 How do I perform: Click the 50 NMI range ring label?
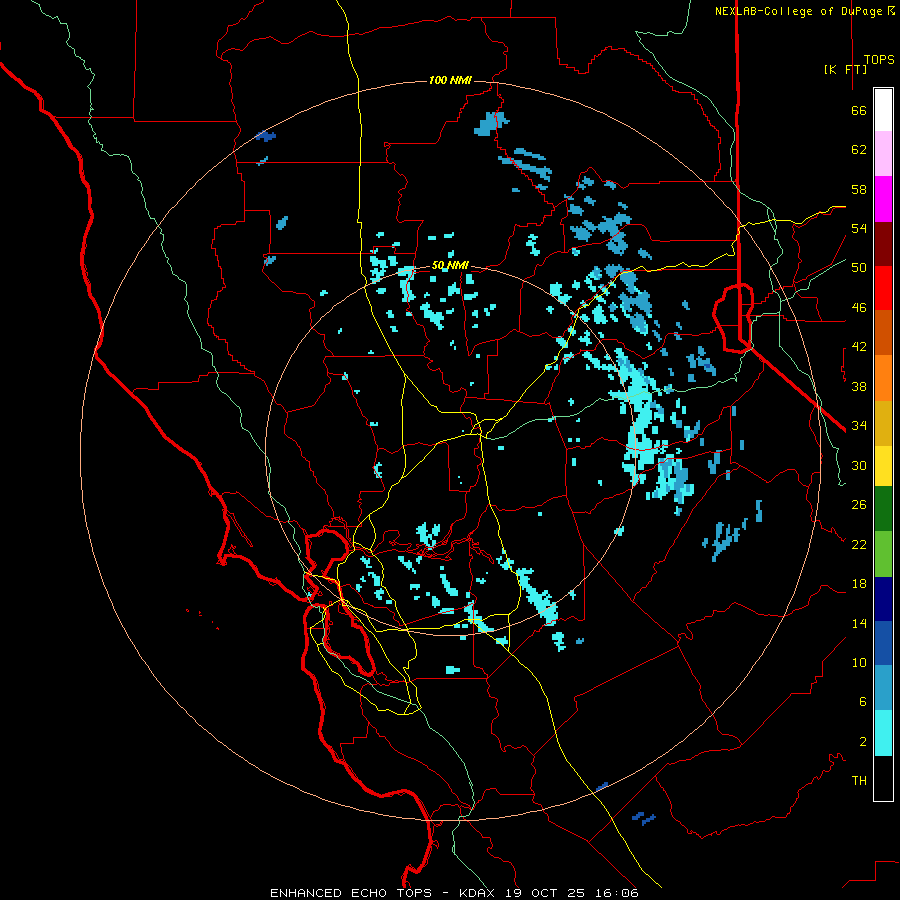click(450, 265)
